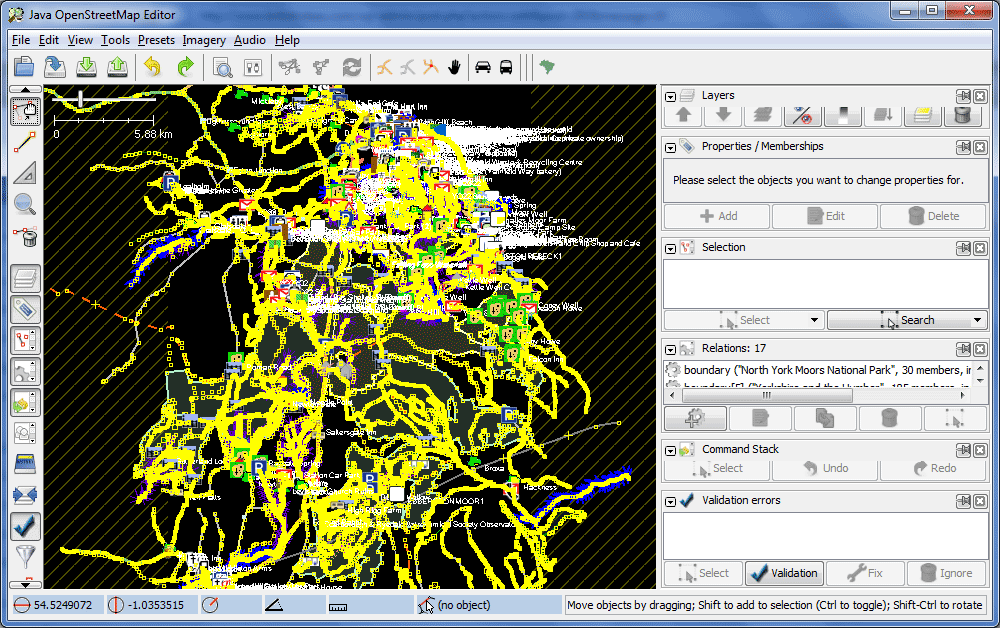Image resolution: width=1000 pixels, height=628 pixels.
Task: Open Preferences sliders icon in toolbar
Action: pyautogui.click(x=253, y=66)
